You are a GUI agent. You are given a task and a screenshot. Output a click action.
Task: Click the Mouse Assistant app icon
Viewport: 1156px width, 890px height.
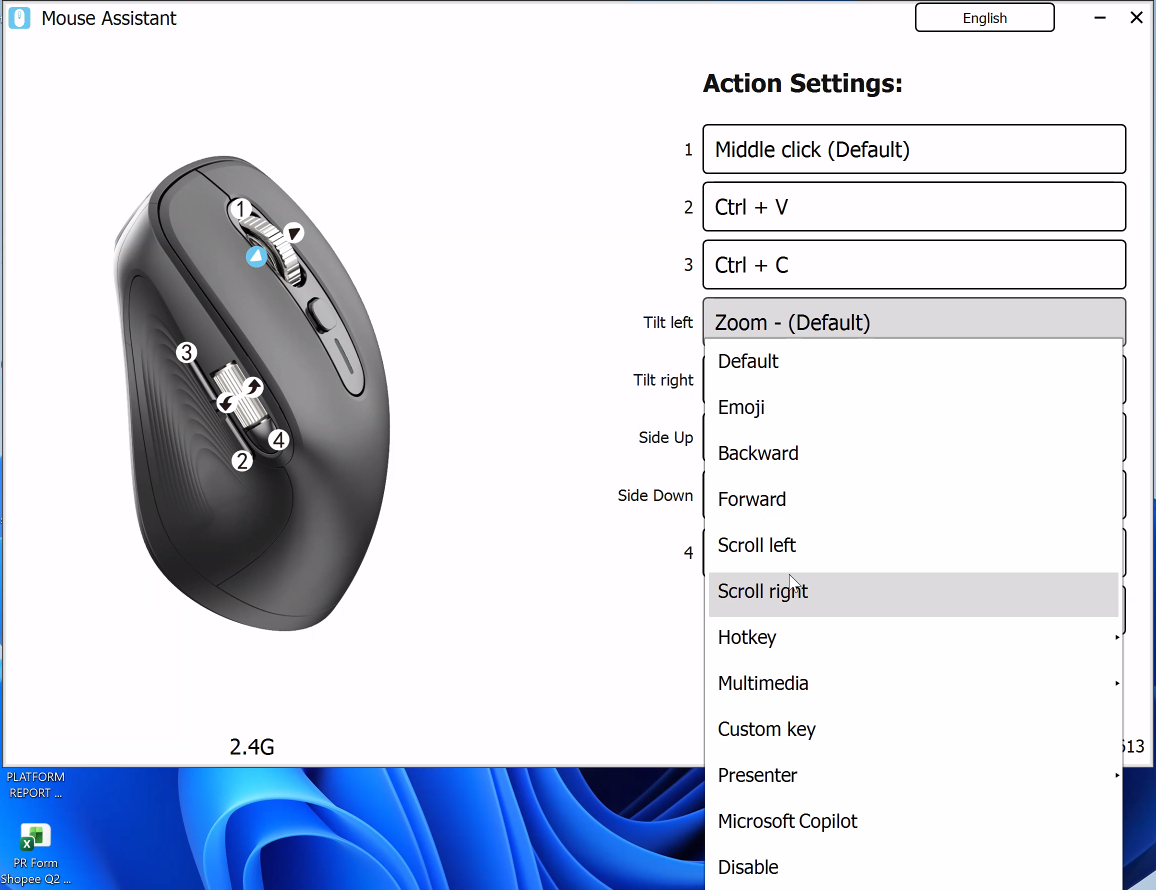point(19,18)
